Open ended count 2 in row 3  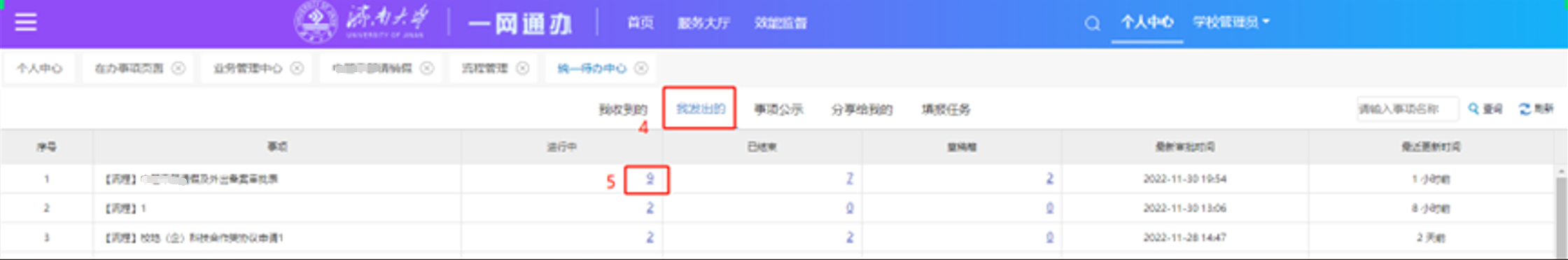coord(850,238)
